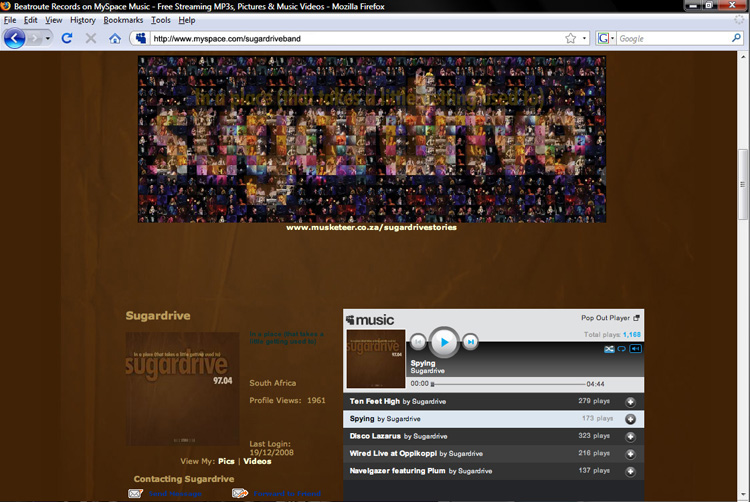The height and width of the screenshot is (502, 750).
Task: Open the Google search engine selector
Action: [606, 38]
